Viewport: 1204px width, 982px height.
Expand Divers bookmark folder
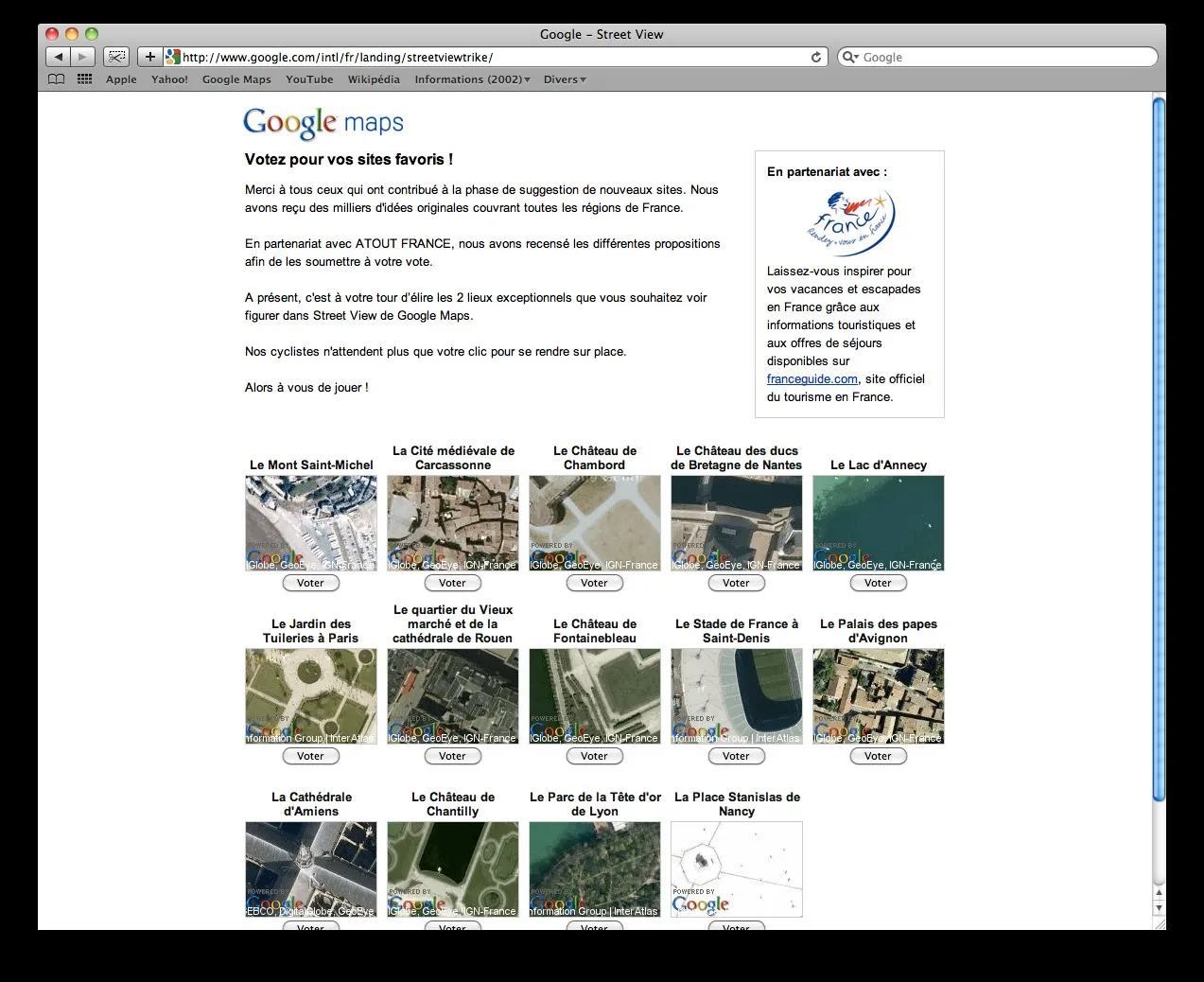click(x=565, y=79)
